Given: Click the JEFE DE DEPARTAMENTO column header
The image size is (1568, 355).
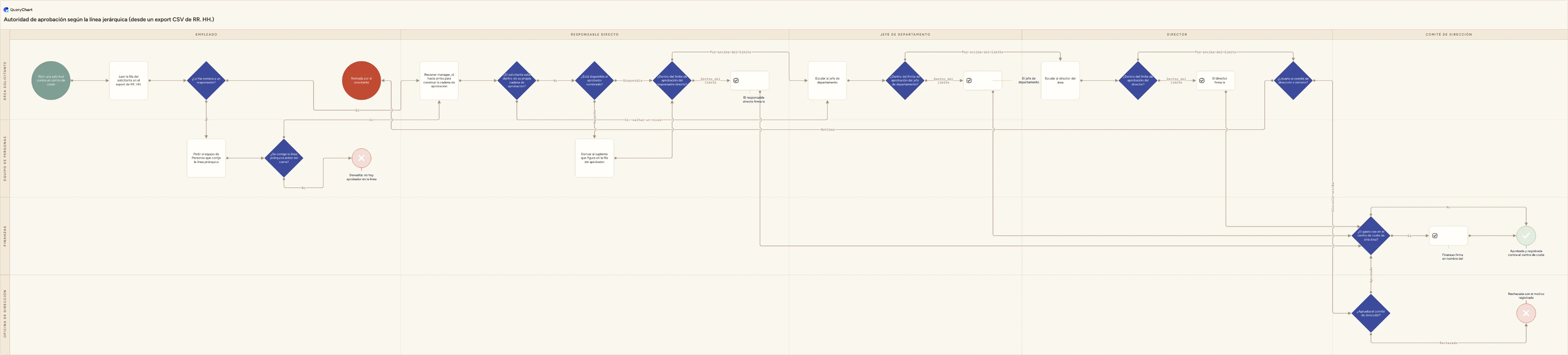Looking at the screenshot, I should point(905,35).
